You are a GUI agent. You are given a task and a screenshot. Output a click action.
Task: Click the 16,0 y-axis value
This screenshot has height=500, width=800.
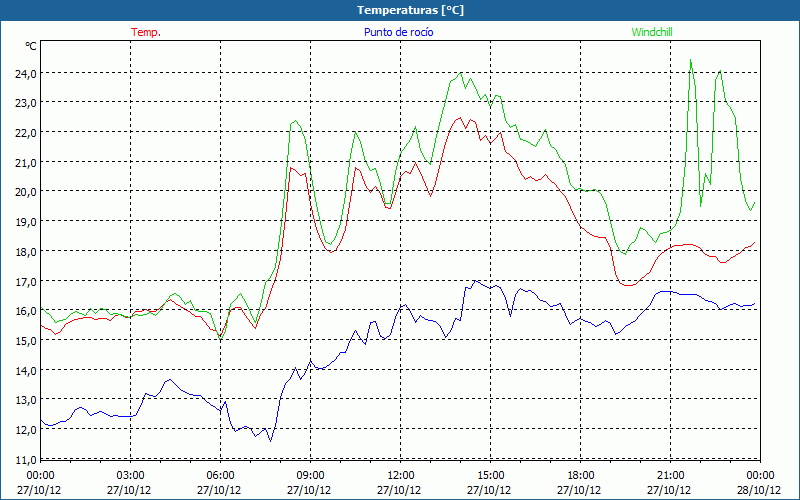point(26,311)
